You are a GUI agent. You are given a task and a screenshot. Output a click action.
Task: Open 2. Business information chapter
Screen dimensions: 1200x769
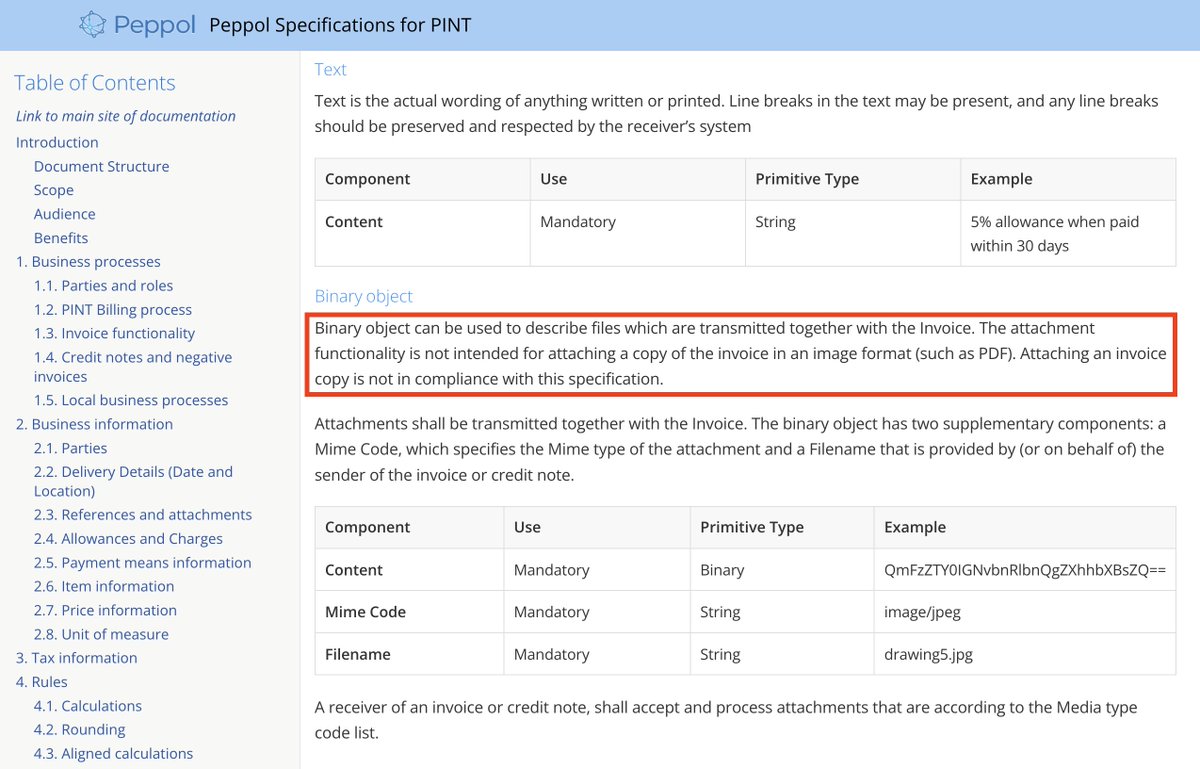coord(94,424)
